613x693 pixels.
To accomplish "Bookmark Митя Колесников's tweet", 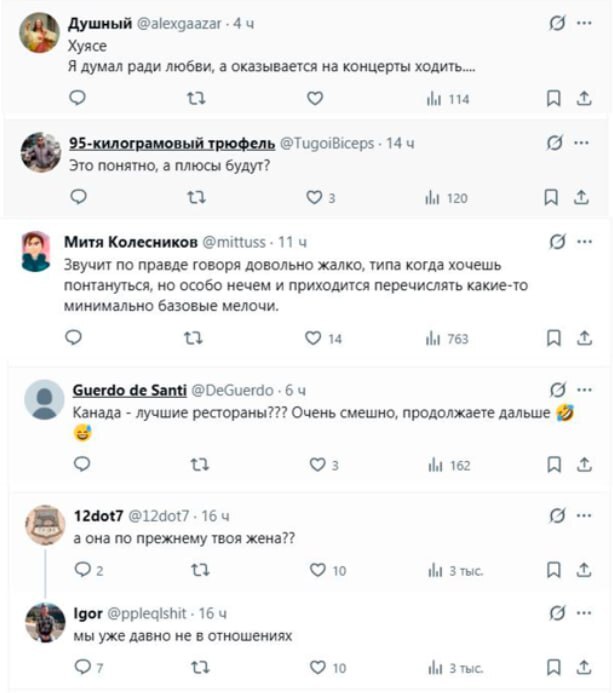I will 551,338.
